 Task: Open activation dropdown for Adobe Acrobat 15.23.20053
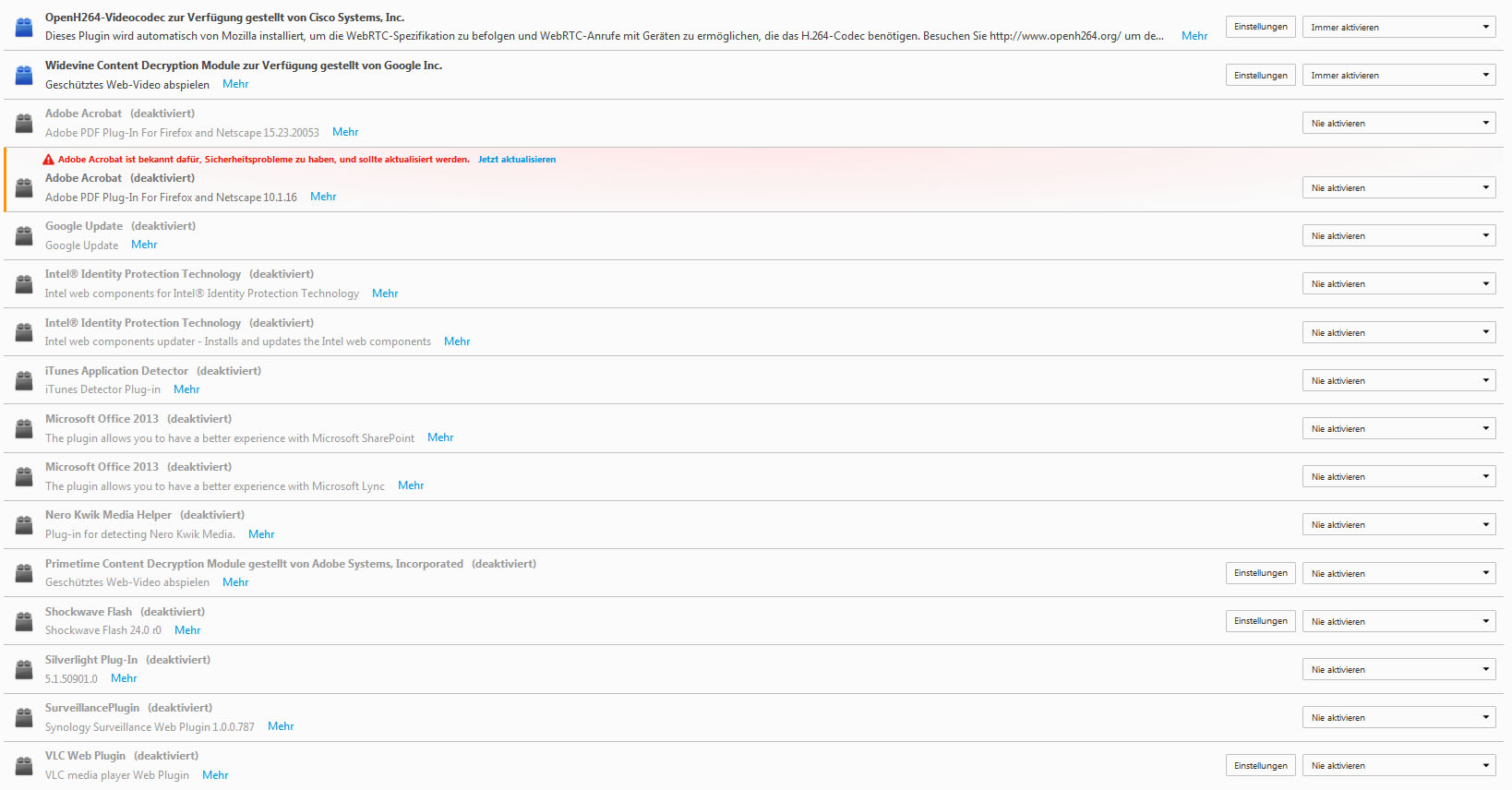click(x=1399, y=123)
